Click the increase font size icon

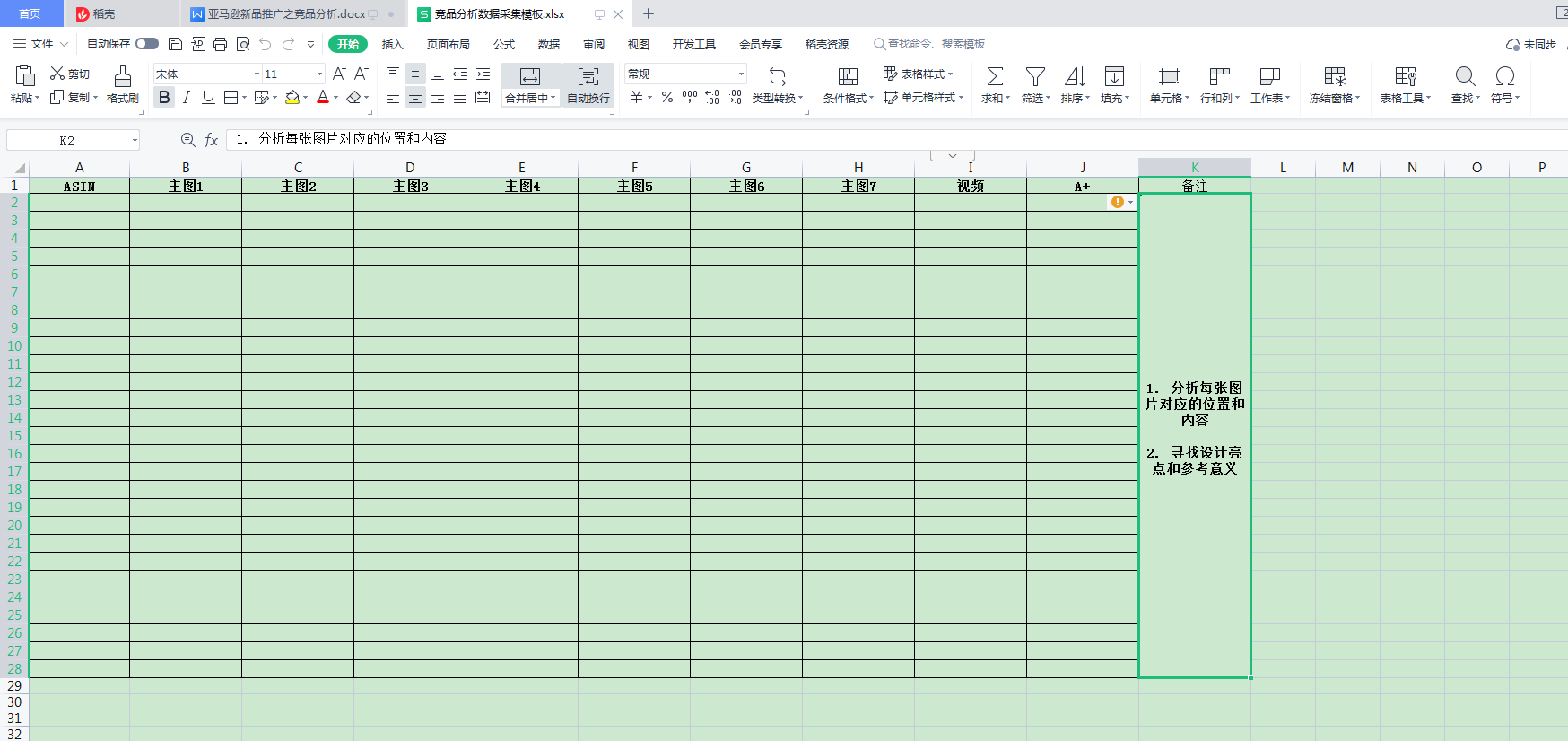click(x=339, y=74)
